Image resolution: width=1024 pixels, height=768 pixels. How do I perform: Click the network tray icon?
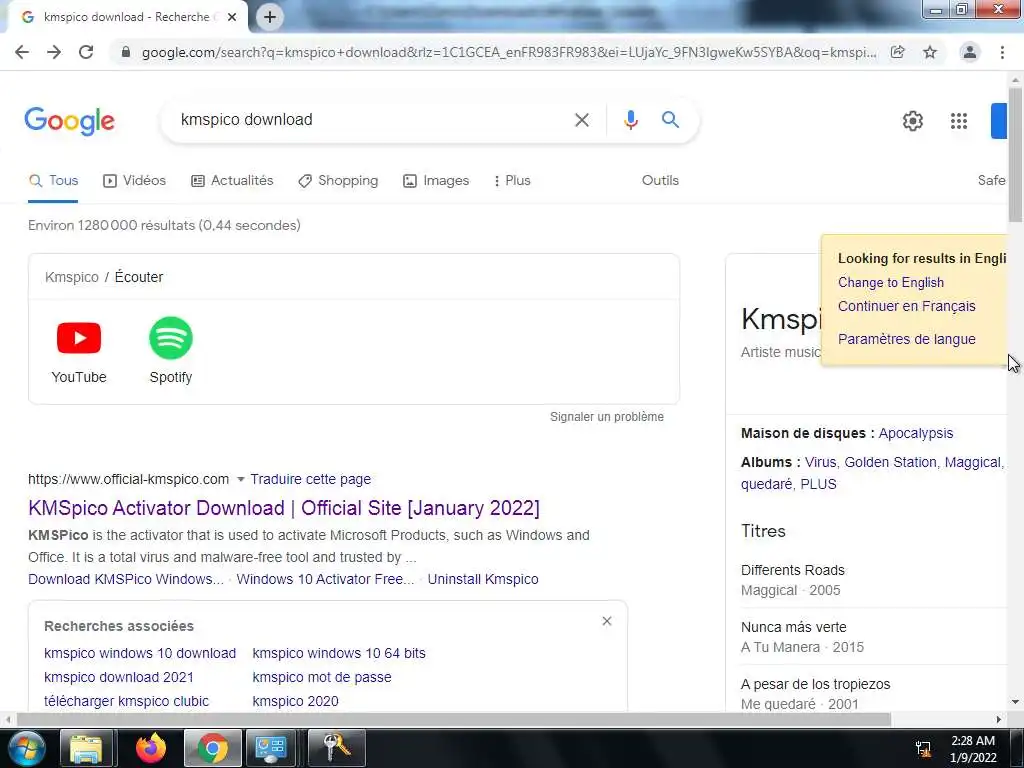tap(923, 748)
